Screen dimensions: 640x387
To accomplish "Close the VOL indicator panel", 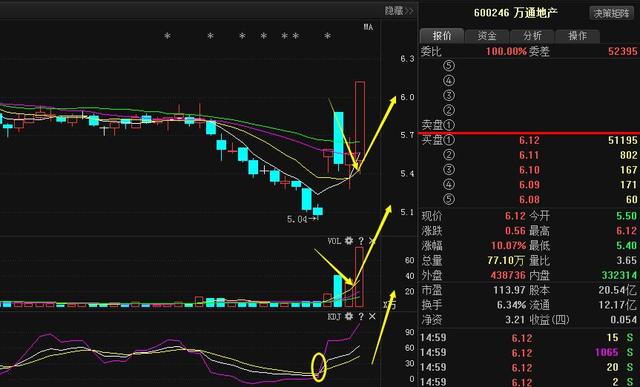I will [372, 241].
